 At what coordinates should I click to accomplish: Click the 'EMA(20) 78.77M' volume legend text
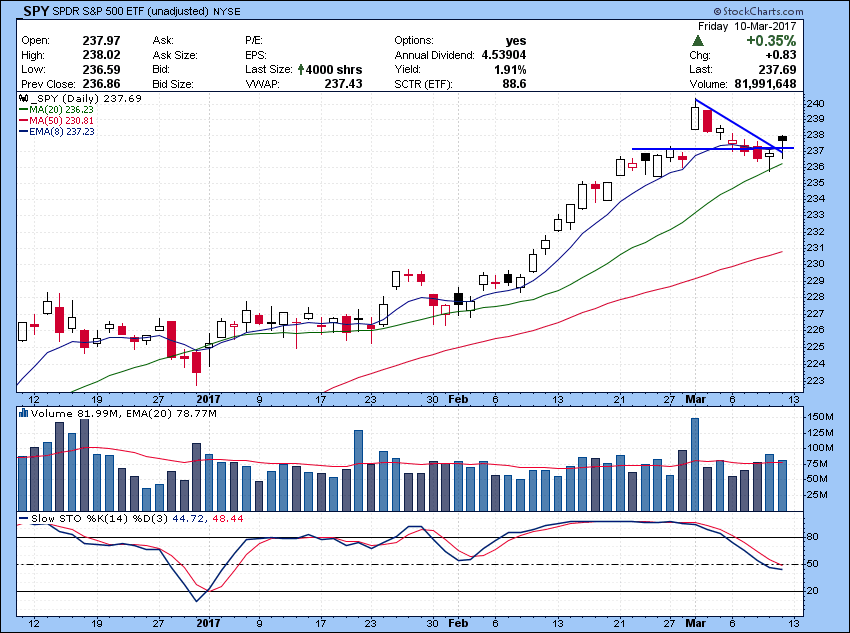[171, 414]
